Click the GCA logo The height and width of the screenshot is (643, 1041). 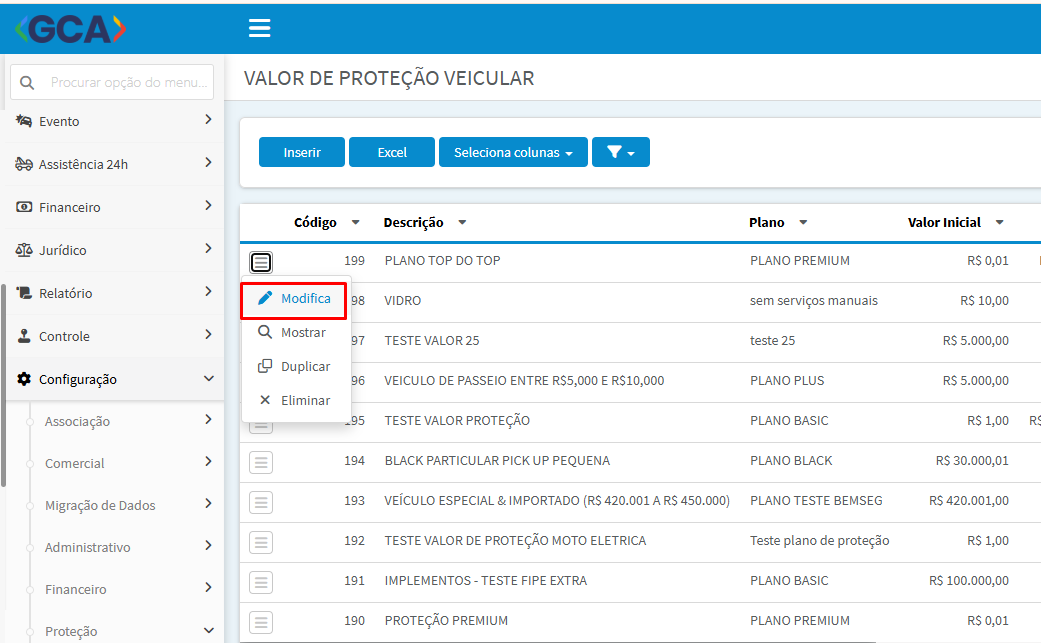[70, 29]
